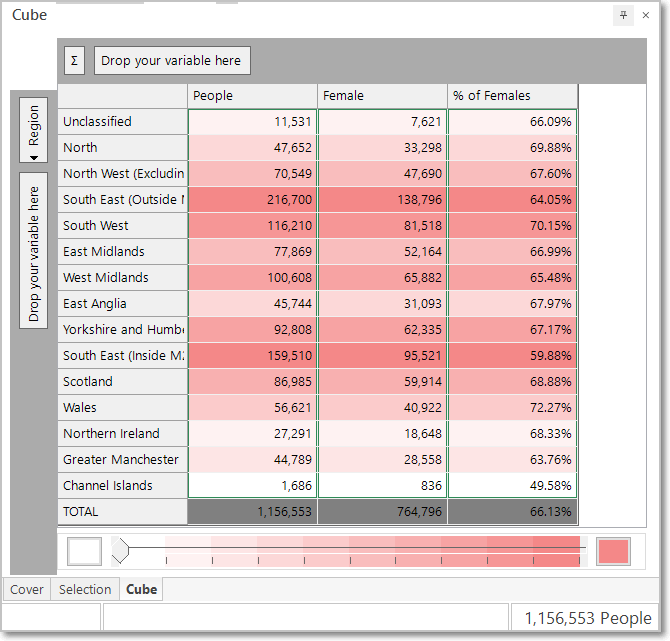
Task: Click the red high-end color swatch
Action: (614, 551)
